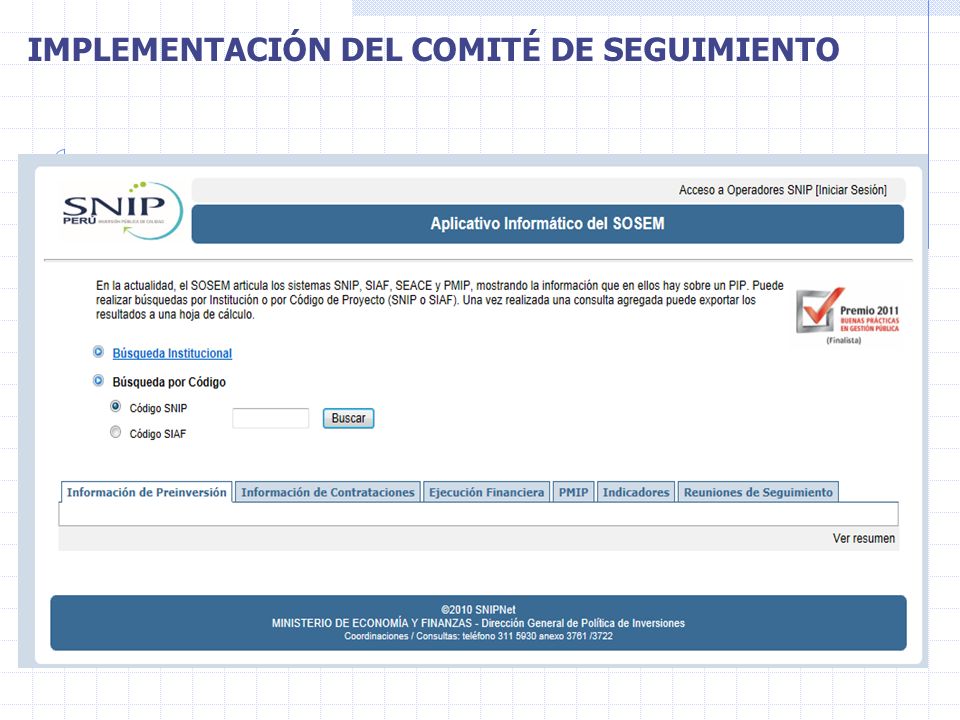Click the ©2010 SNIPNet footer text

[478, 610]
